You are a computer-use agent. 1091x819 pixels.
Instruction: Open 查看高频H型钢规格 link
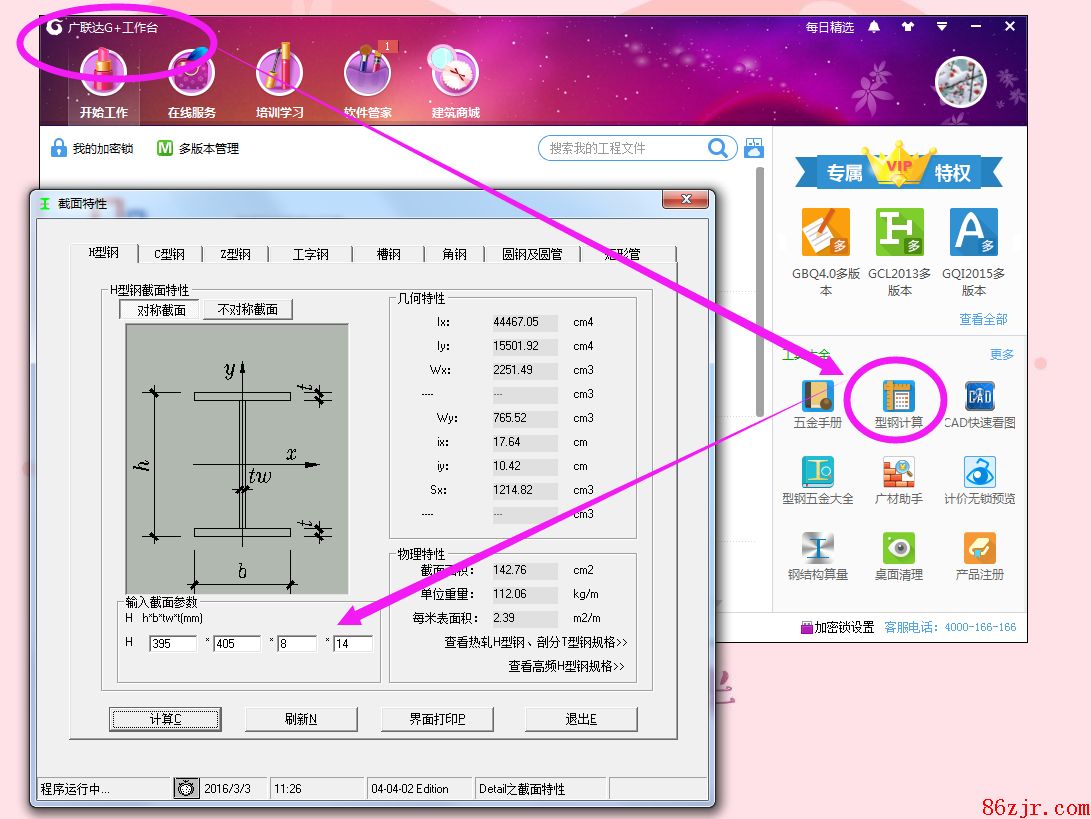[566, 666]
